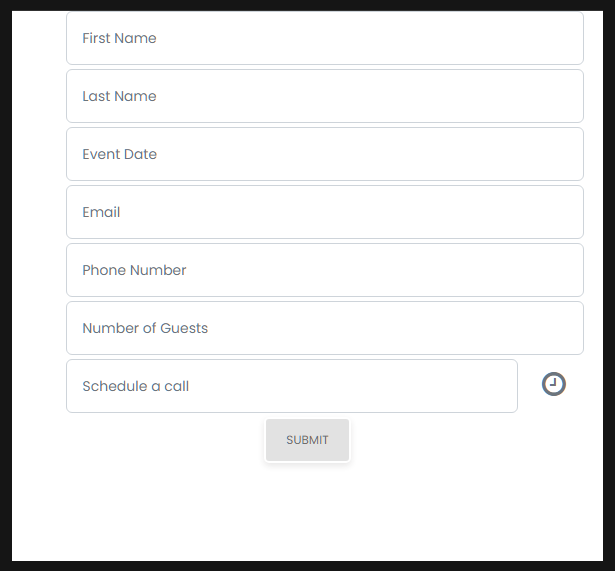Click the right end of the Email box

tap(565, 212)
